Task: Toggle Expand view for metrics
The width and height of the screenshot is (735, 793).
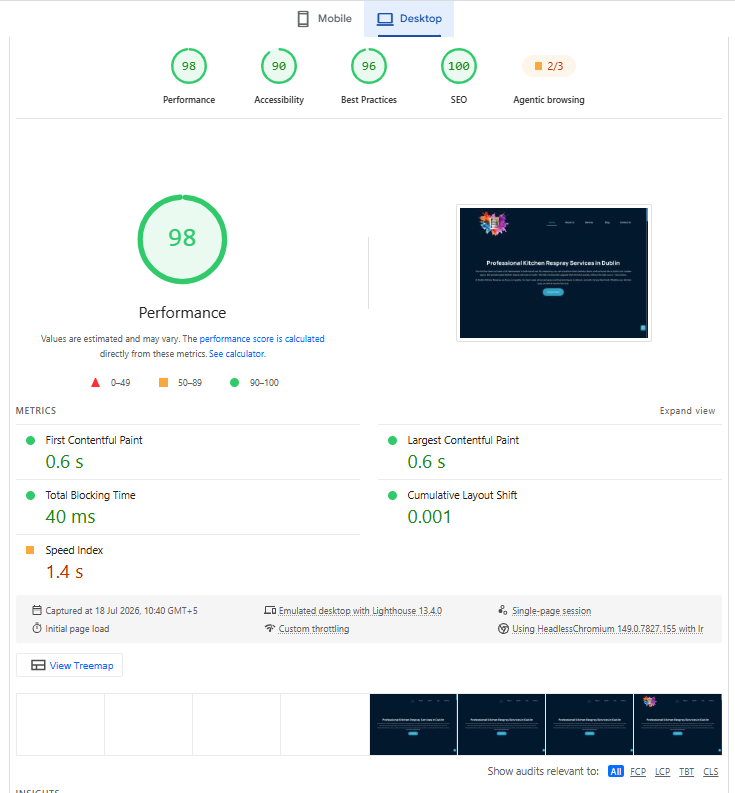Action: click(687, 411)
